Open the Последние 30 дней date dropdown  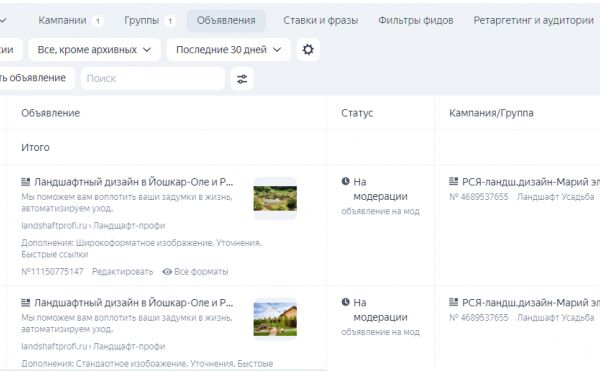point(228,50)
